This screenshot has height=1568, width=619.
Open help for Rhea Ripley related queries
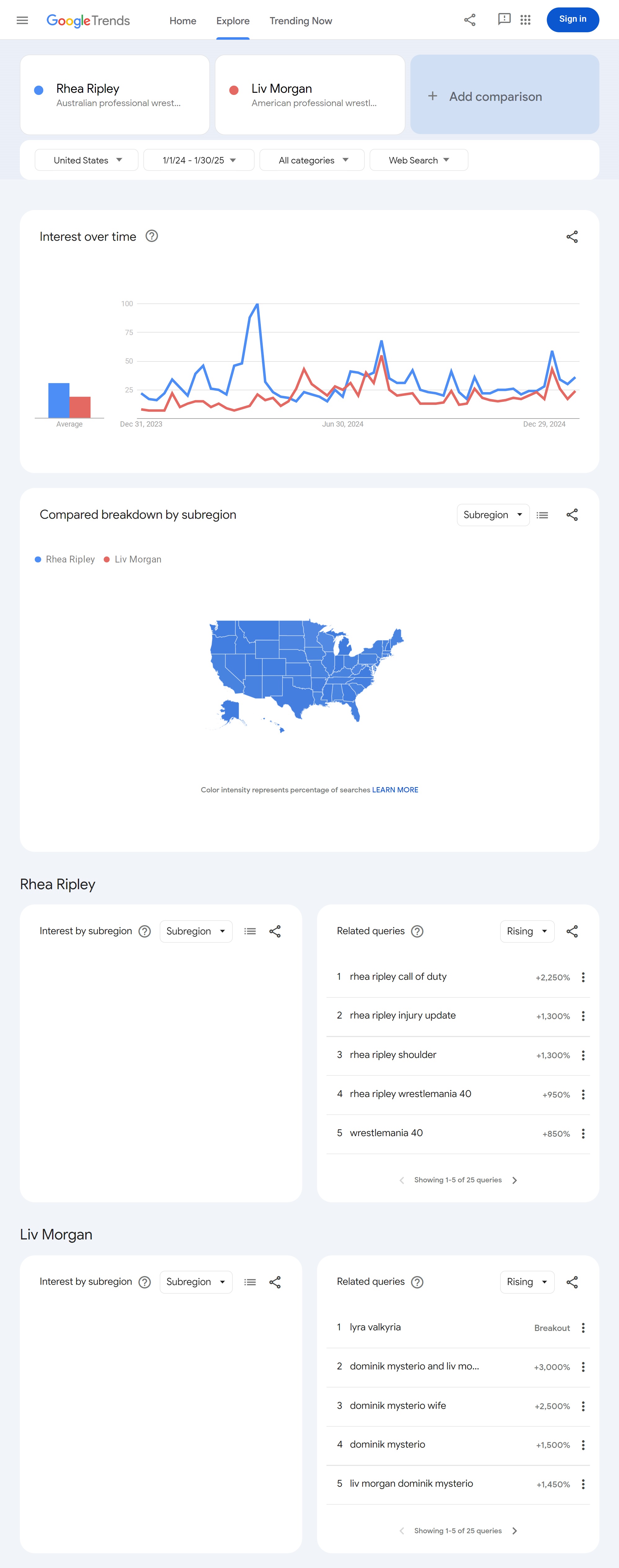417,931
